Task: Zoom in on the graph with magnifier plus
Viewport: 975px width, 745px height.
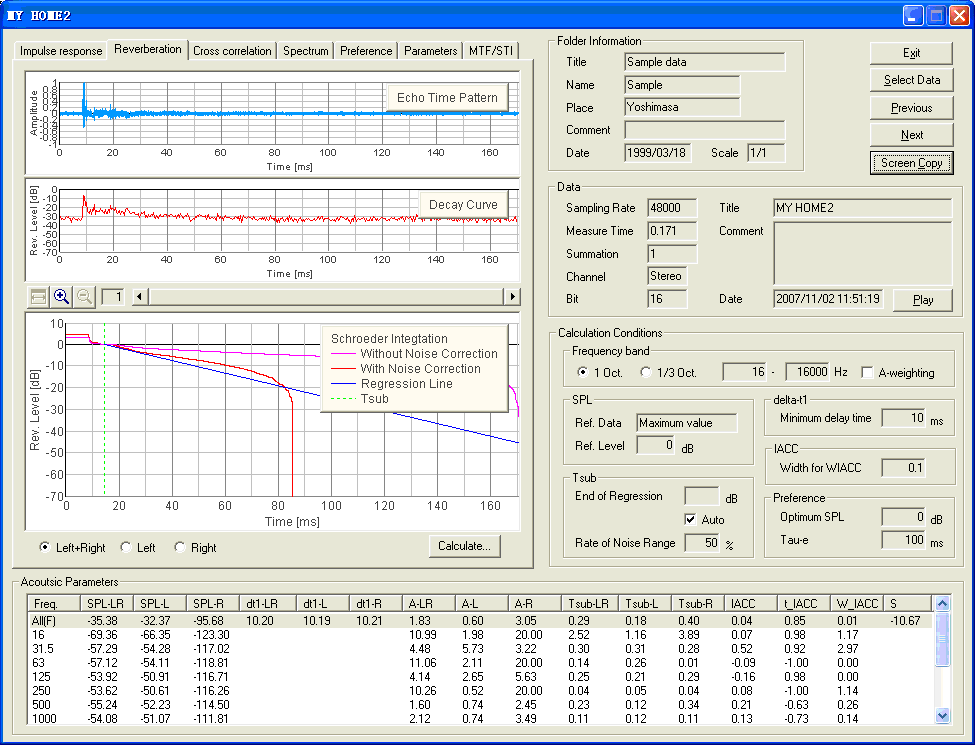Action: pos(61,297)
